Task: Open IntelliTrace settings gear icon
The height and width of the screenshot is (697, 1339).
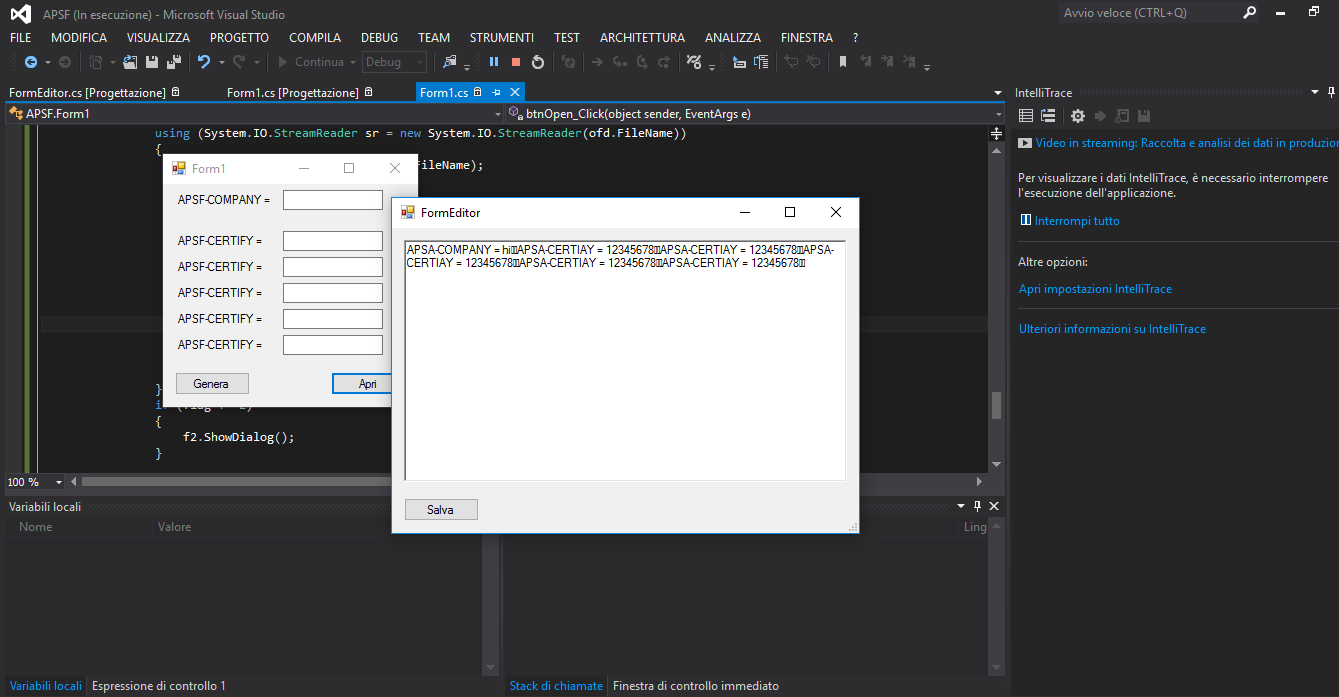Action: point(1077,116)
